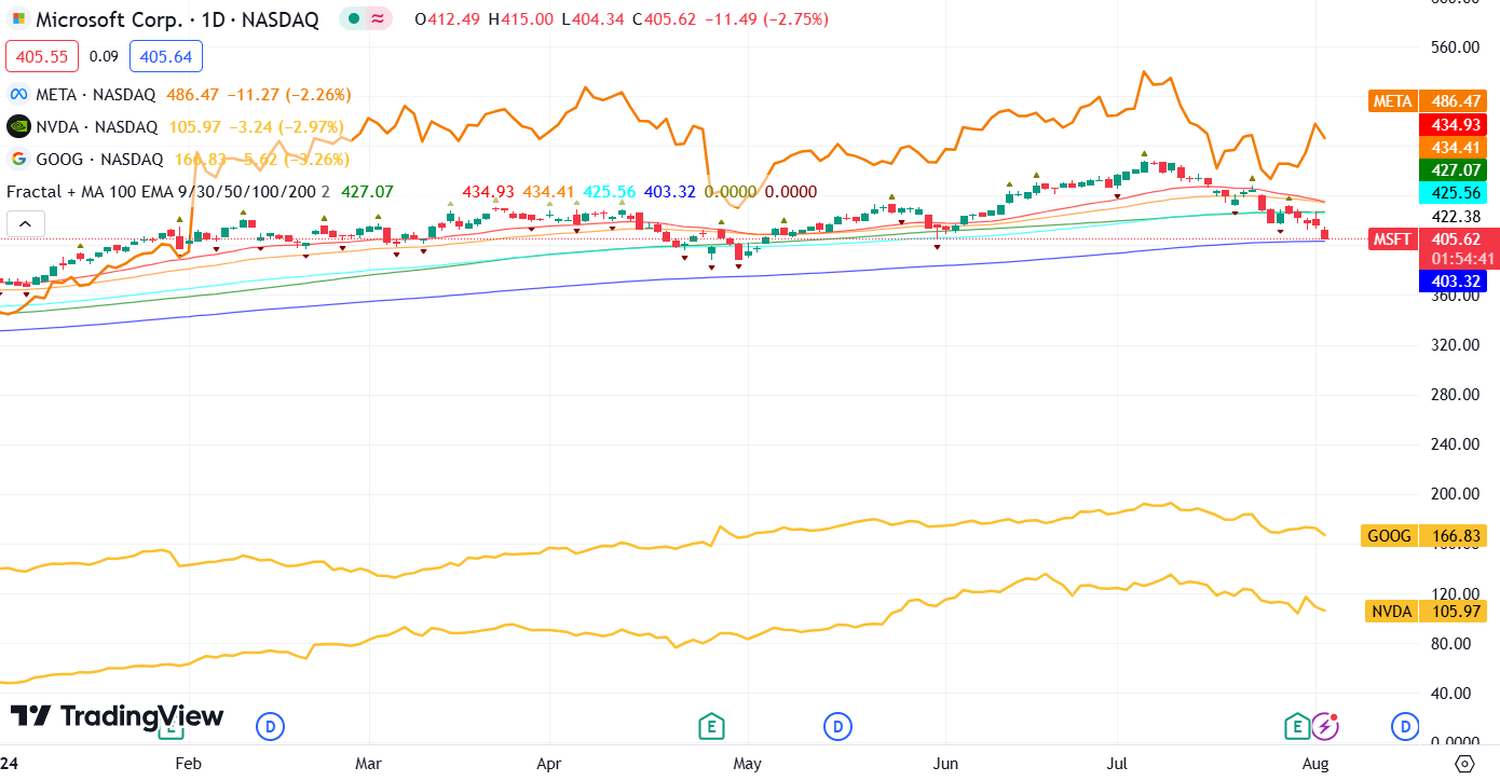Click the open value O412.49 in the header
This screenshot has width=1500, height=781.
click(449, 19)
